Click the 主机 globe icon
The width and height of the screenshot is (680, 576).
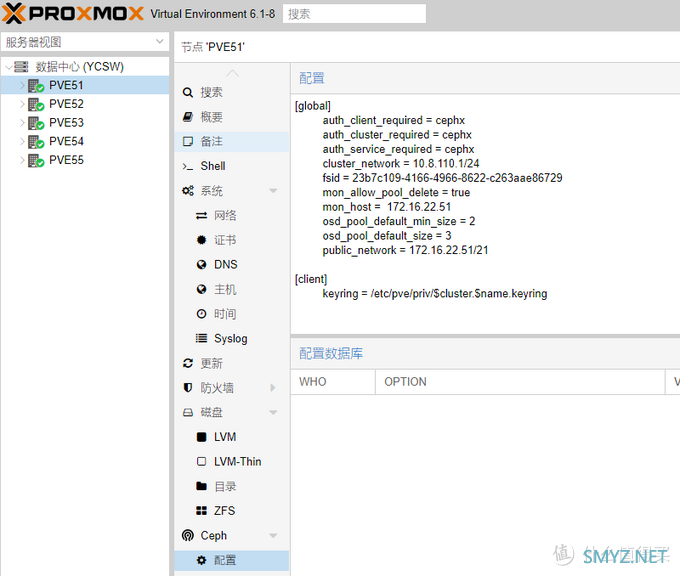[202, 289]
